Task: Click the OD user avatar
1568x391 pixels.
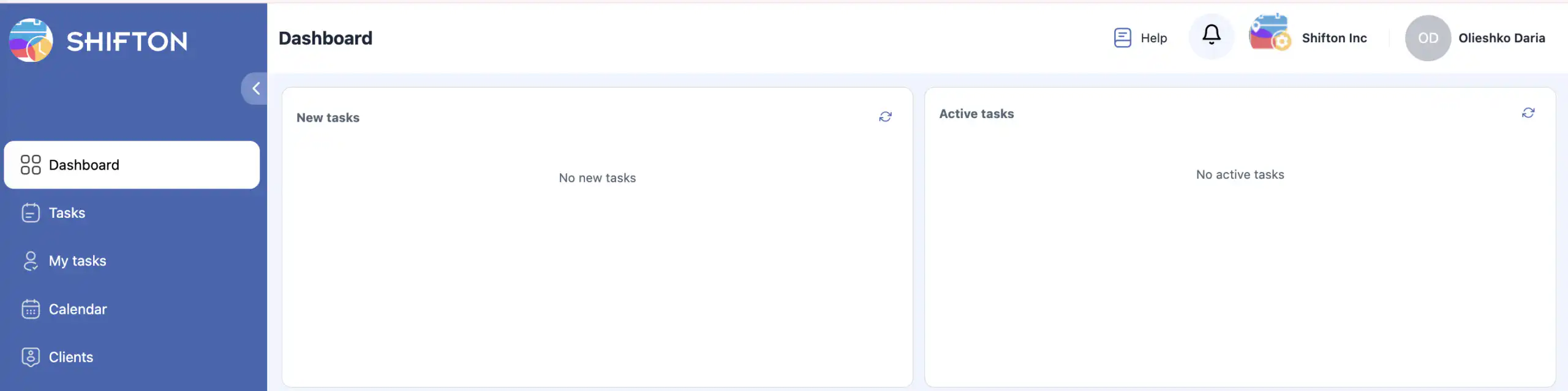Action: (x=1428, y=38)
